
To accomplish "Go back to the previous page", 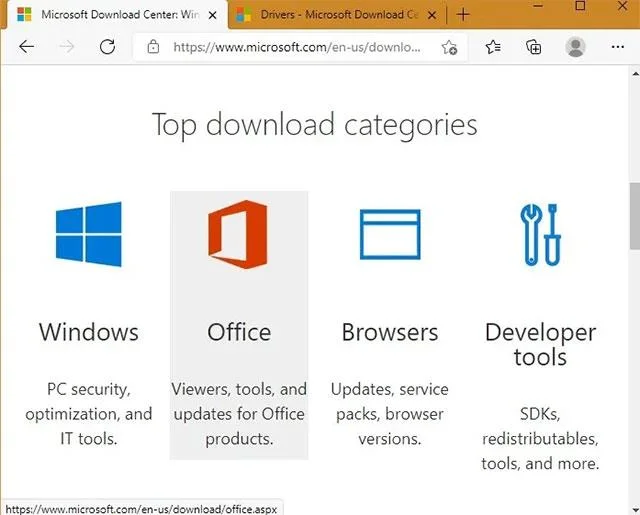I will click(27, 47).
